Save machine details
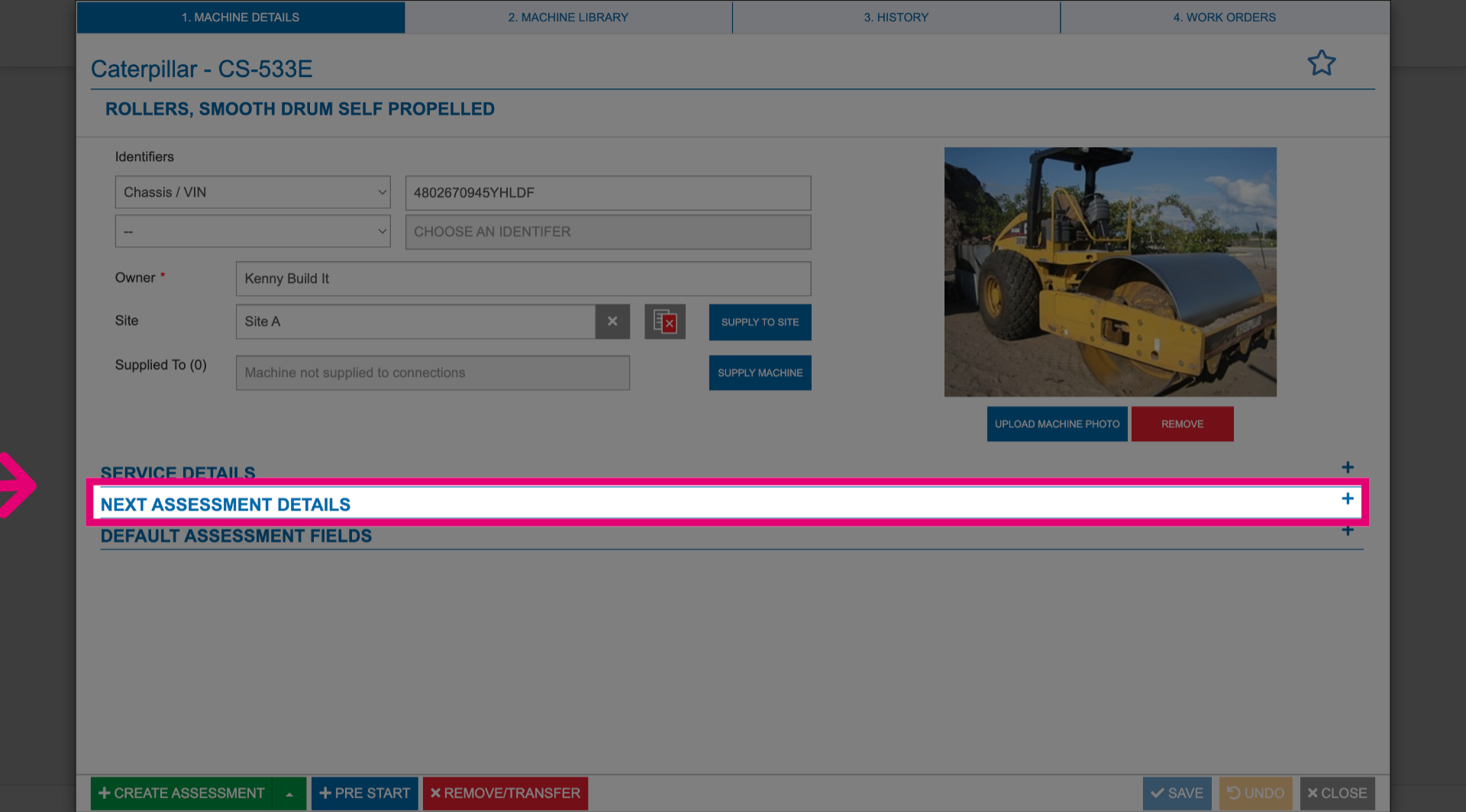This screenshot has height=812, width=1466. (x=1177, y=794)
